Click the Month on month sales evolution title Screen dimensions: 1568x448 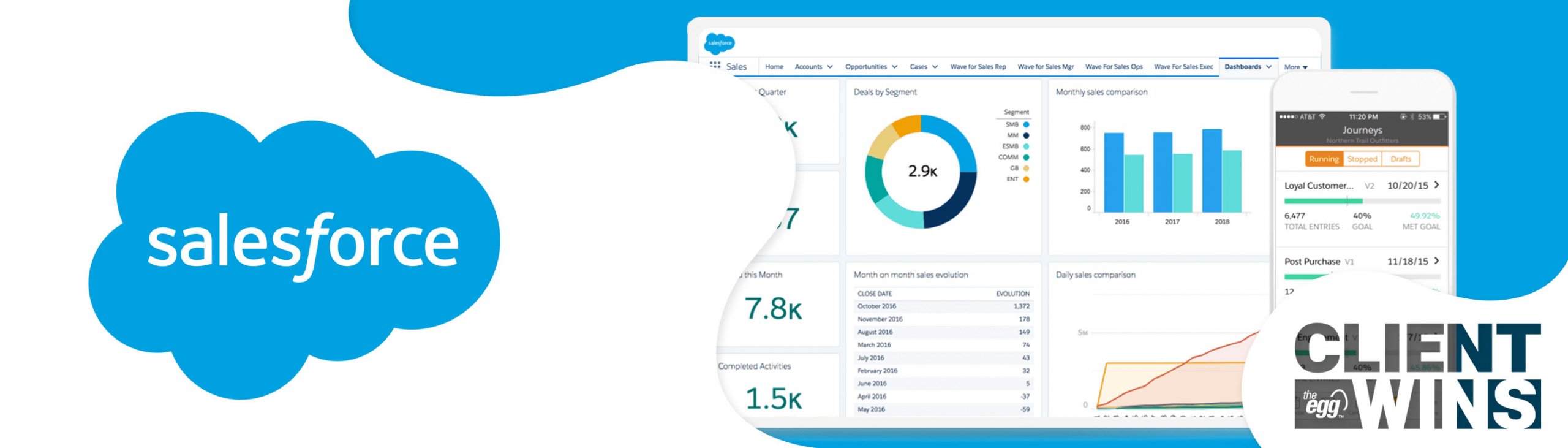point(911,275)
